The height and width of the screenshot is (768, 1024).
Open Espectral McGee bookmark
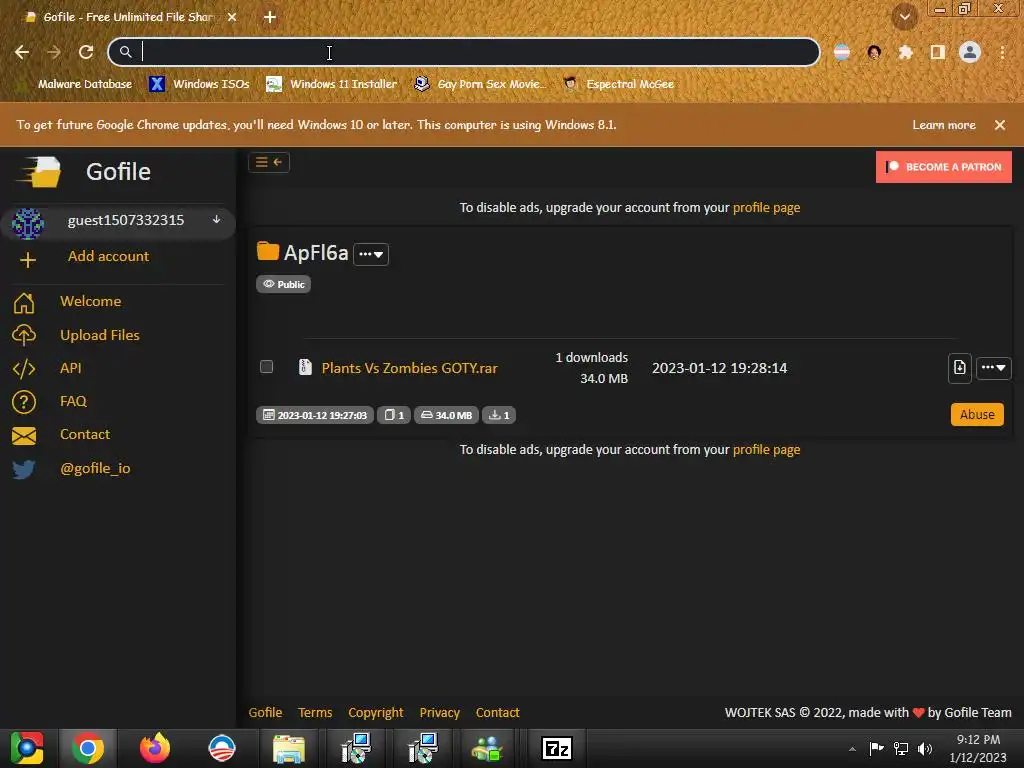(618, 84)
